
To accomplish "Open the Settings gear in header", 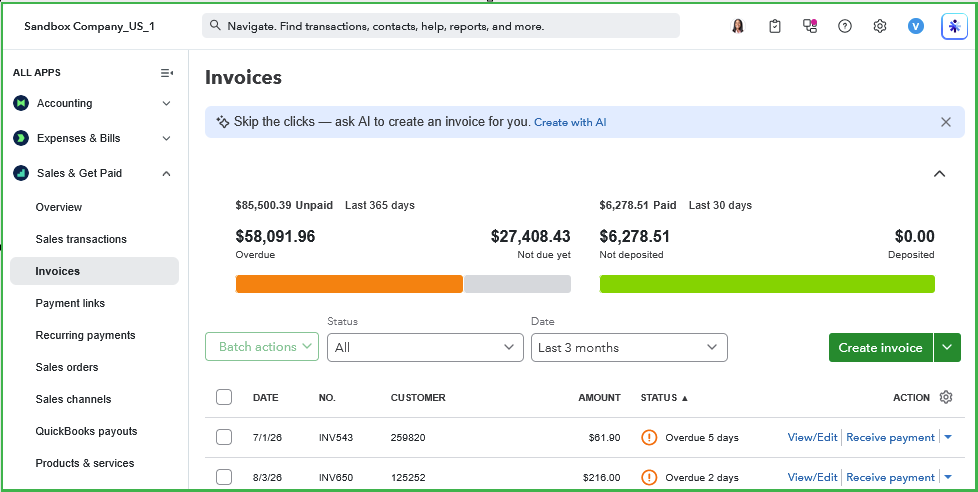I will (x=879, y=26).
